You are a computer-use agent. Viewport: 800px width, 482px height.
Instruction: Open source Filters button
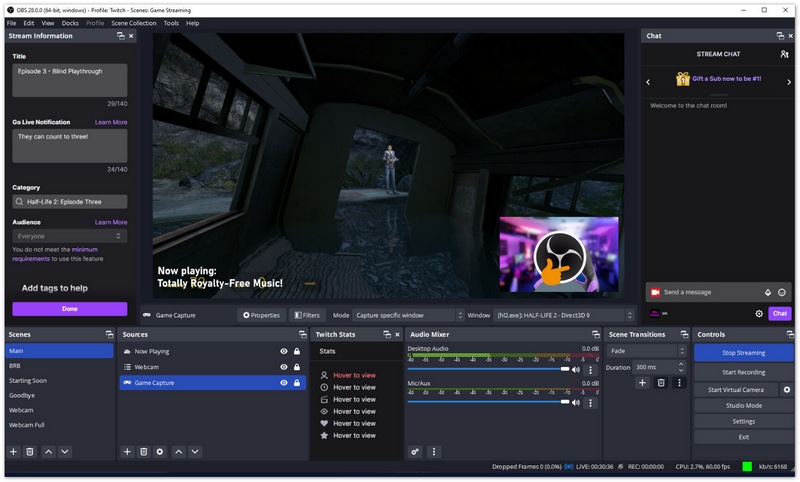pyautogui.click(x=307, y=316)
